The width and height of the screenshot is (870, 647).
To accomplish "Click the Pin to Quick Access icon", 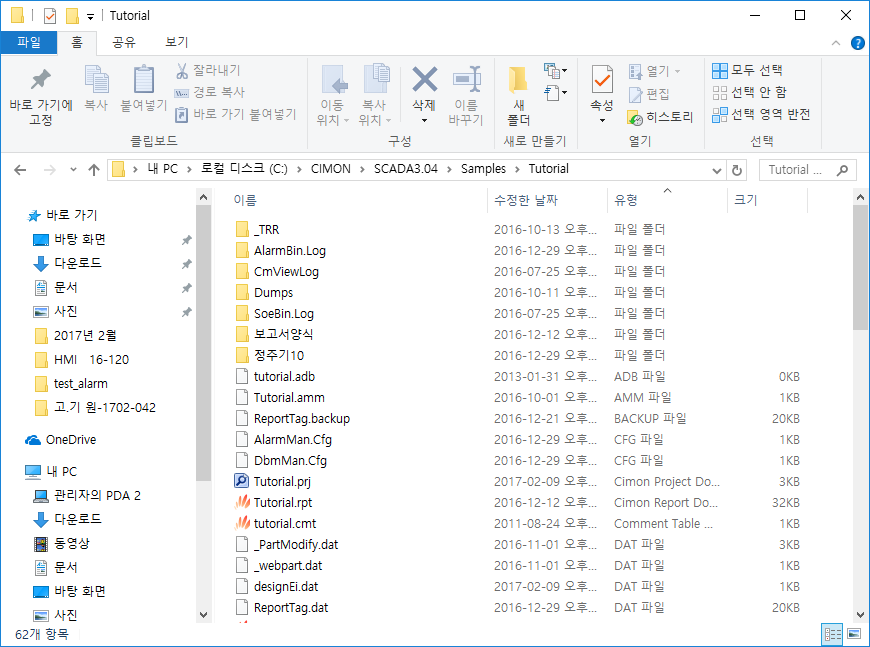I will pyautogui.click(x=40, y=80).
